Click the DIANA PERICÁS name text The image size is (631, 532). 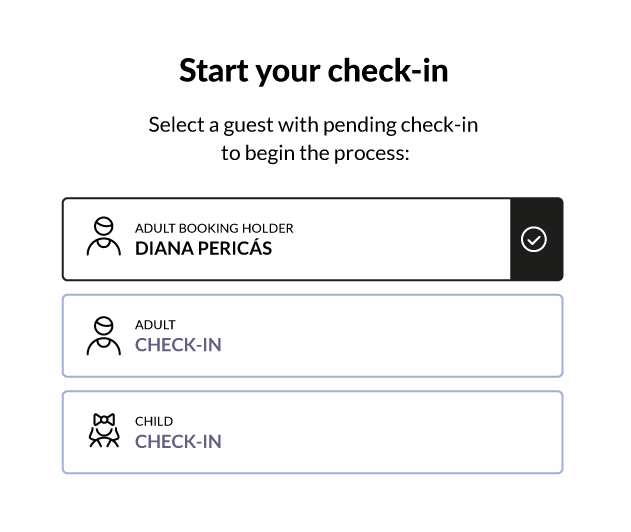coord(204,247)
